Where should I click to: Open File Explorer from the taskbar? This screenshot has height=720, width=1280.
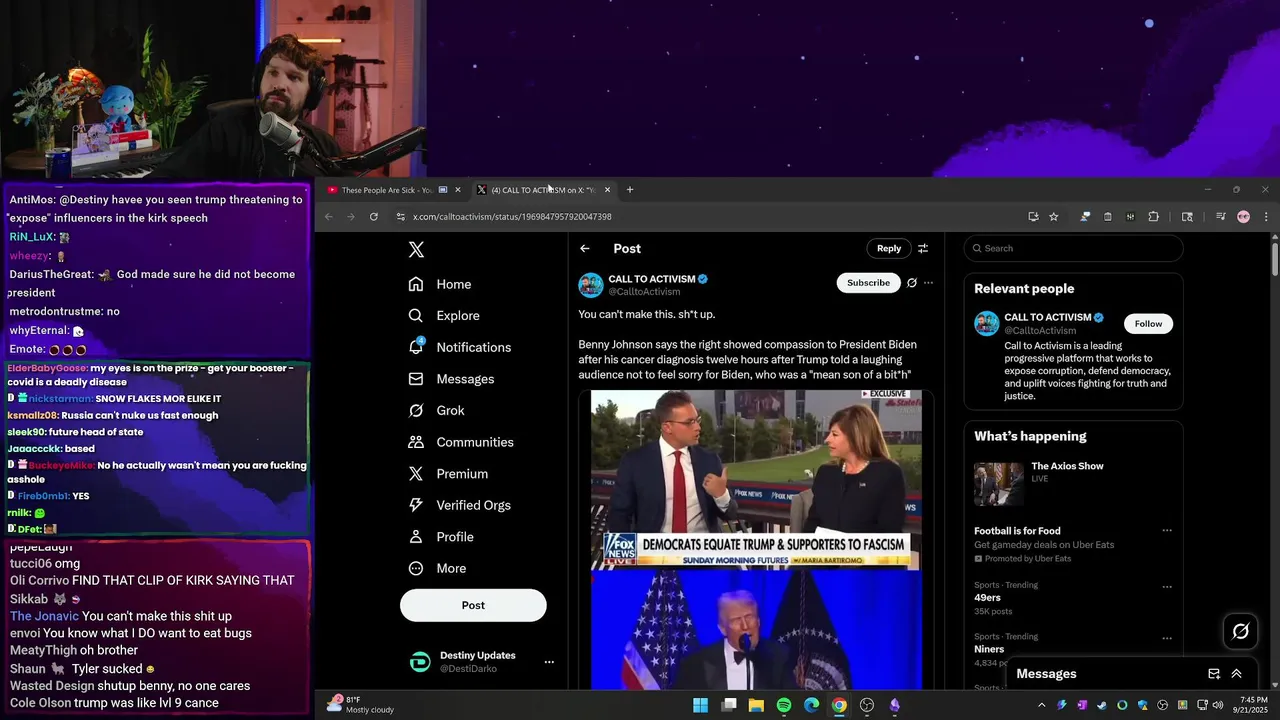[x=756, y=705]
